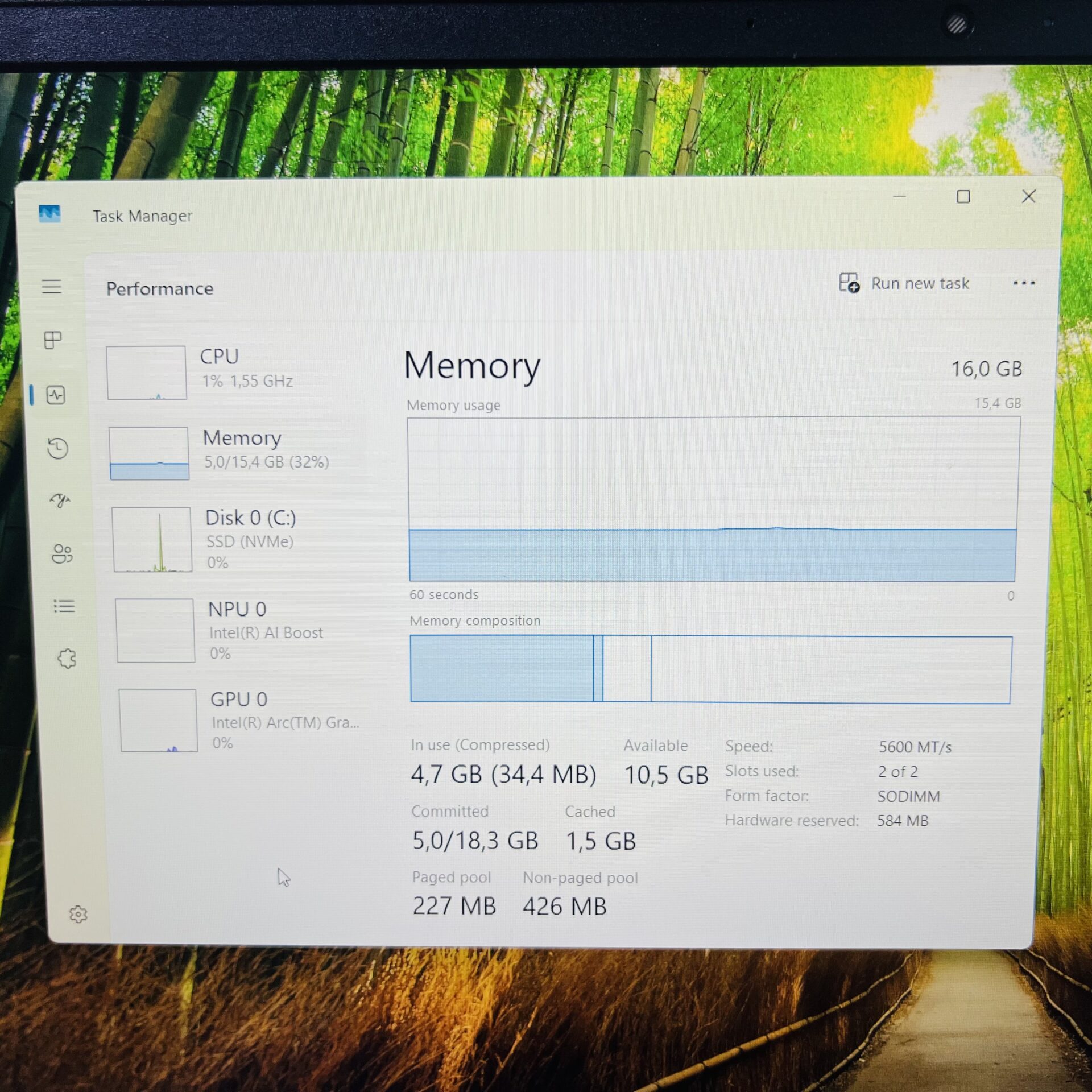
Task: Maximize the Task Manager window
Action: coord(963,197)
